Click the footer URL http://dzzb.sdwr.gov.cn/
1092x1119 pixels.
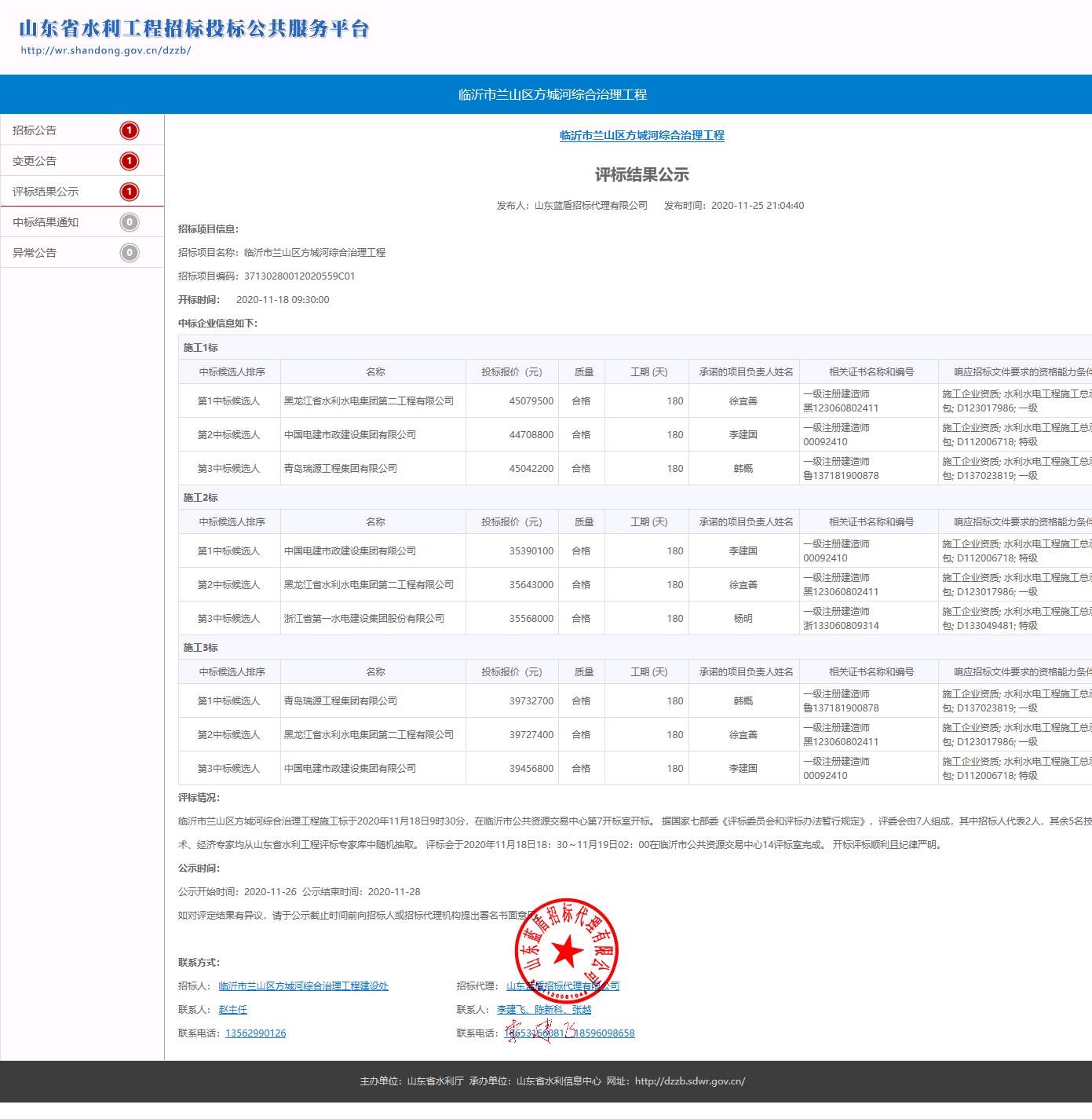(690, 1081)
